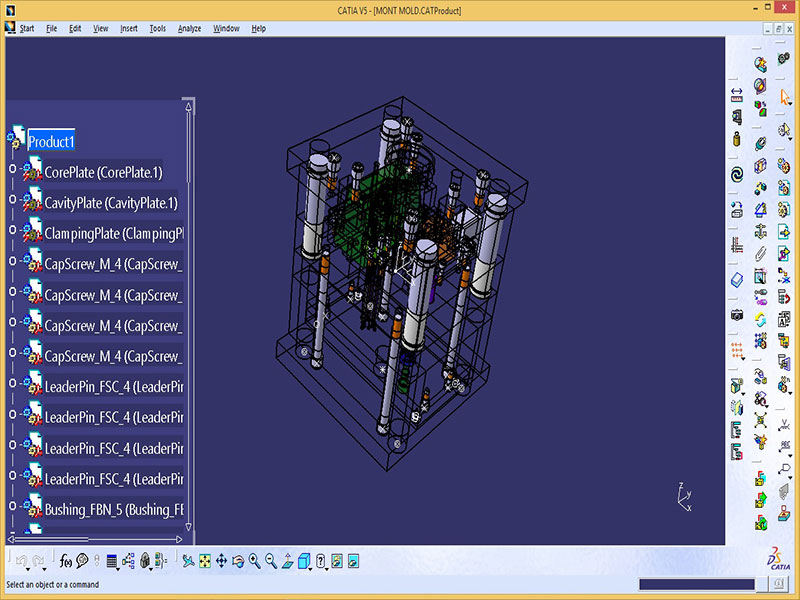Image resolution: width=800 pixels, height=600 pixels.
Task: Click the Update All refresh icon
Action: [759, 319]
